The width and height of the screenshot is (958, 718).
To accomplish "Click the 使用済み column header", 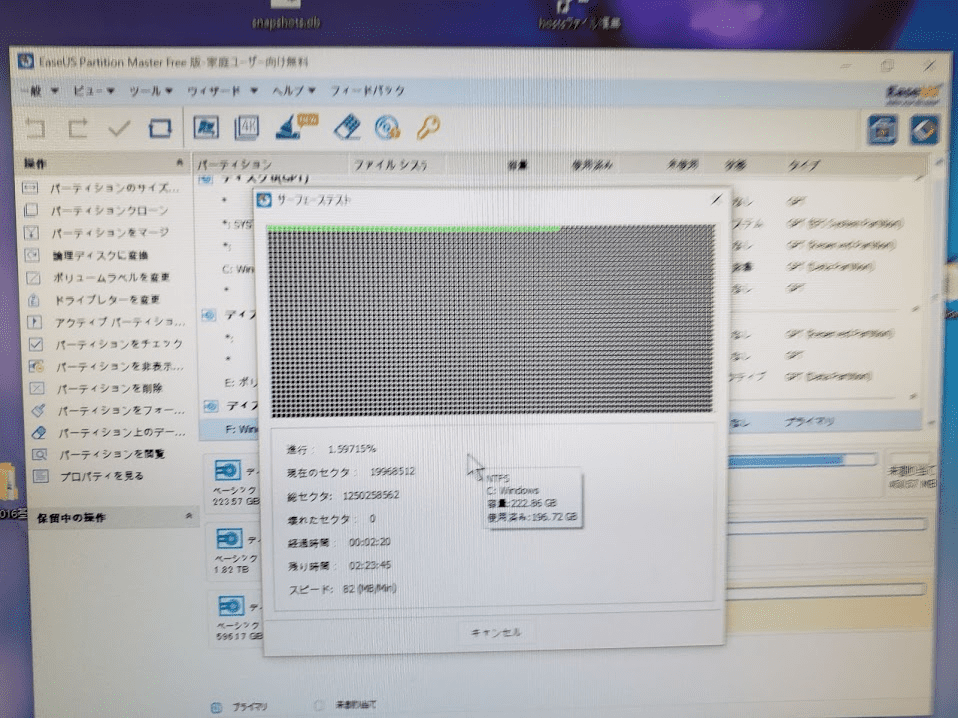I will pyautogui.click(x=591, y=165).
